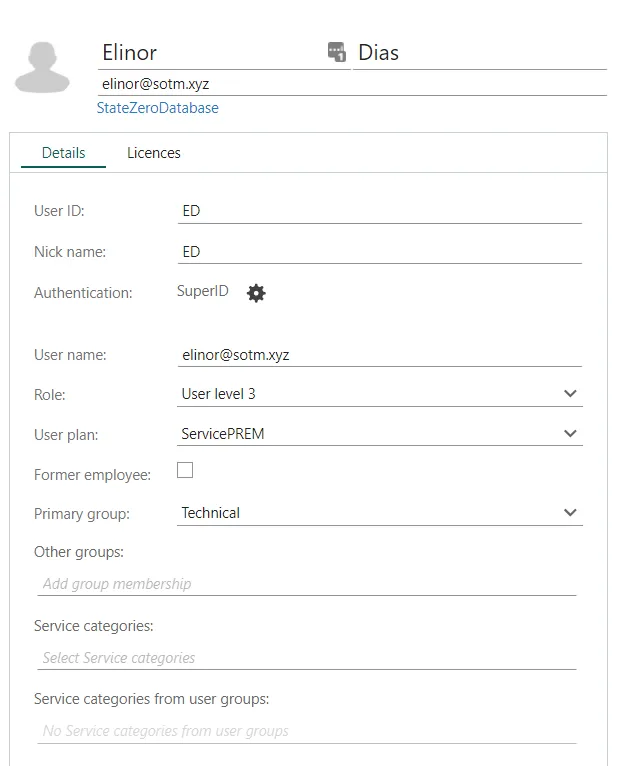Select the Details tab
The width and height of the screenshot is (617, 766).
(x=63, y=153)
